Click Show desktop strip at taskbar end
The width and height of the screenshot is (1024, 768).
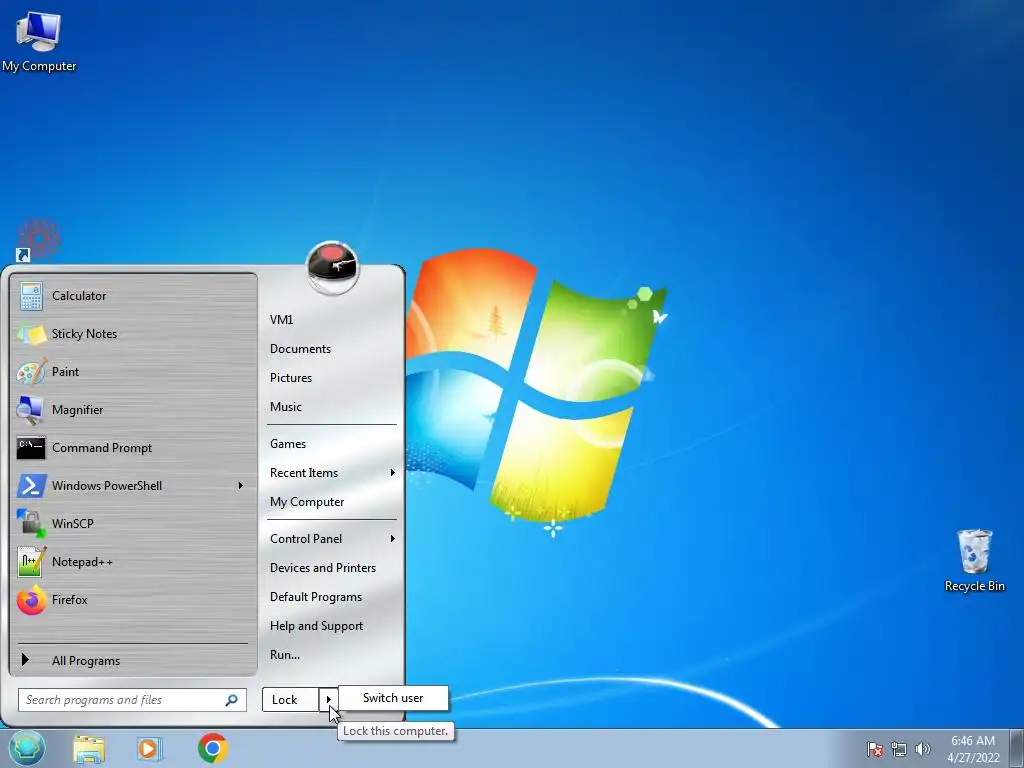pos(1016,748)
